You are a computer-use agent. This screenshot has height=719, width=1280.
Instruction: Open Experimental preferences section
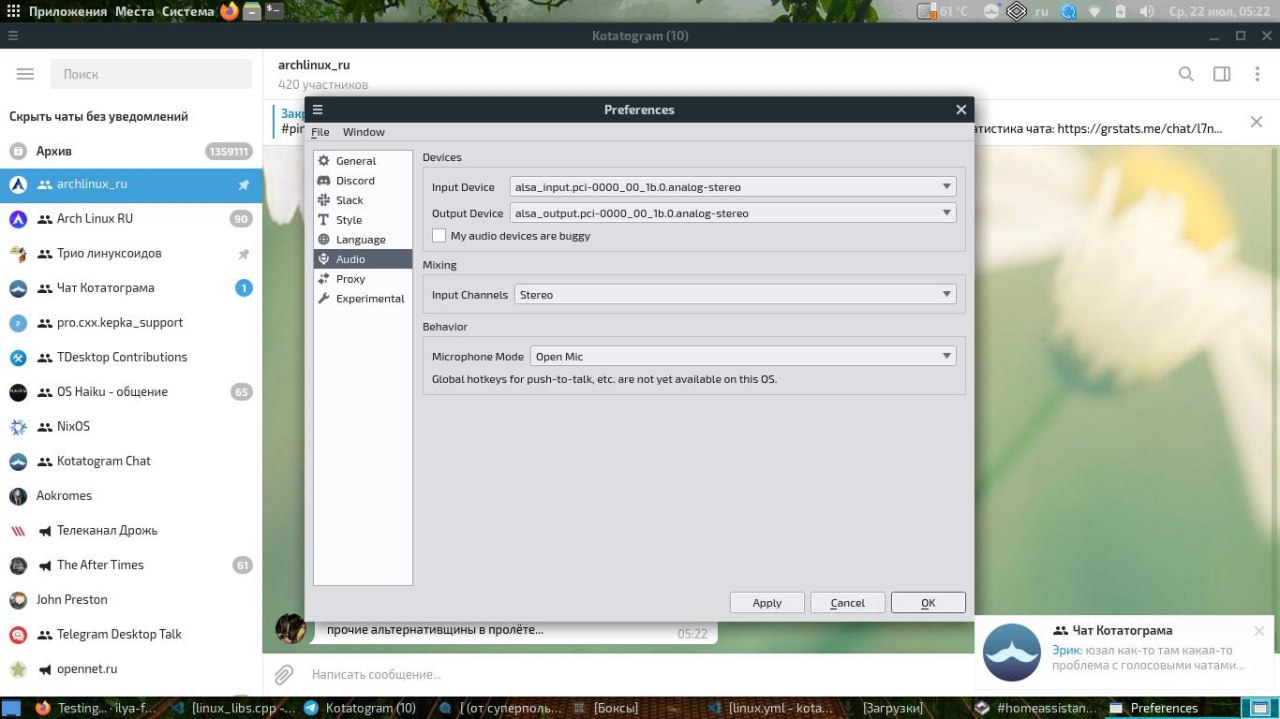[362, 299]
